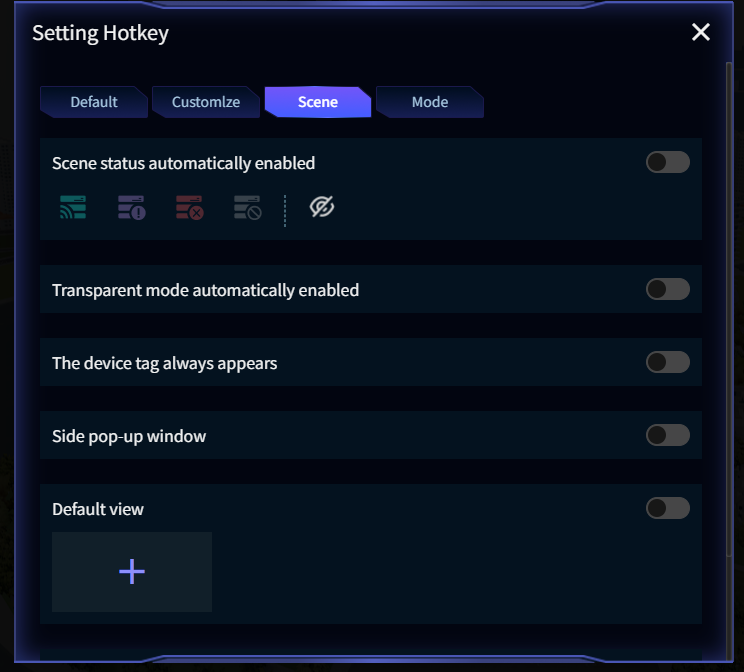This screenshot has height=672, width=744.
Task: Click the Default view label
Action: pos(98,509)
